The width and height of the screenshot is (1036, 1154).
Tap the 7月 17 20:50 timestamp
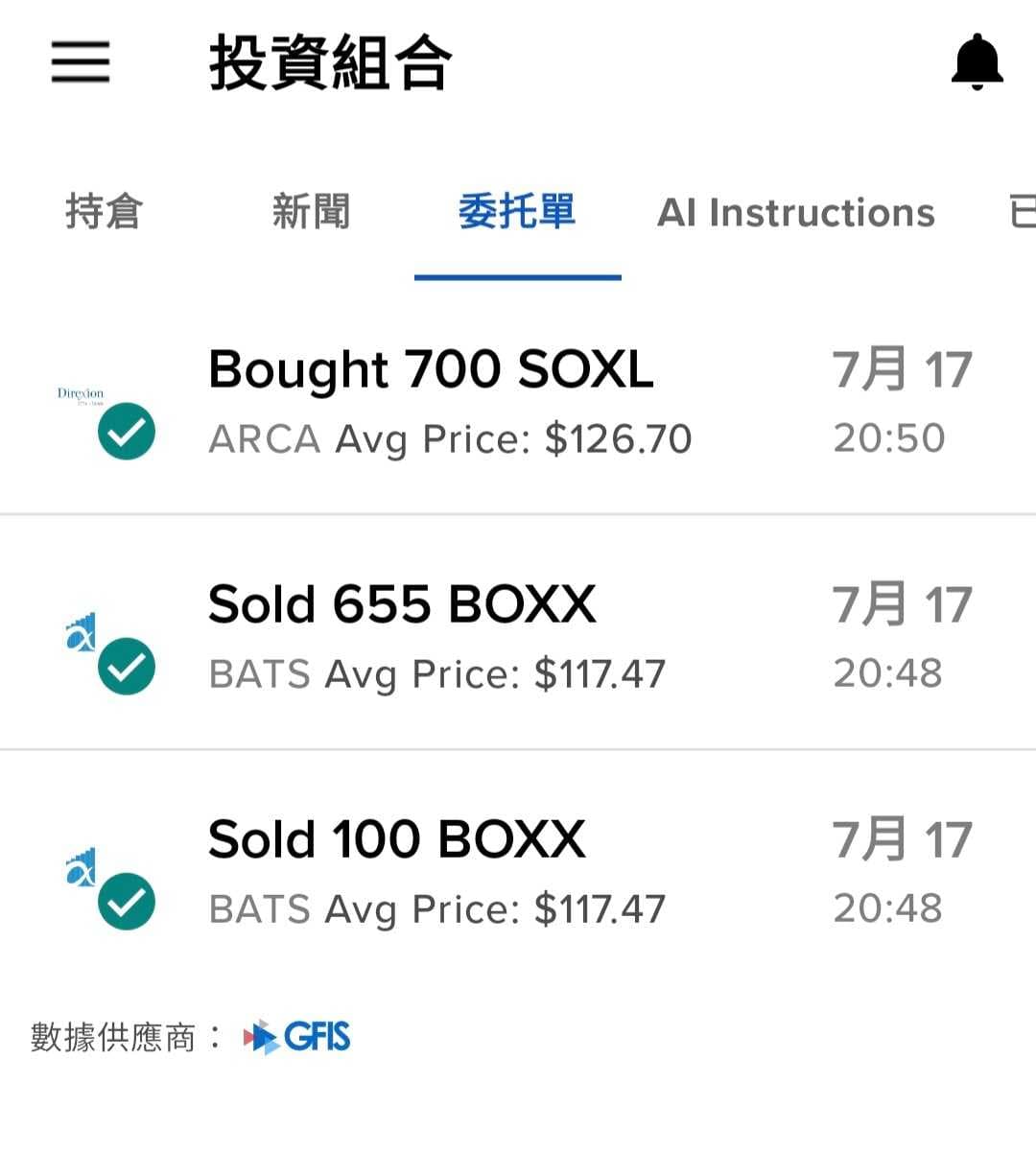(902, 402)
